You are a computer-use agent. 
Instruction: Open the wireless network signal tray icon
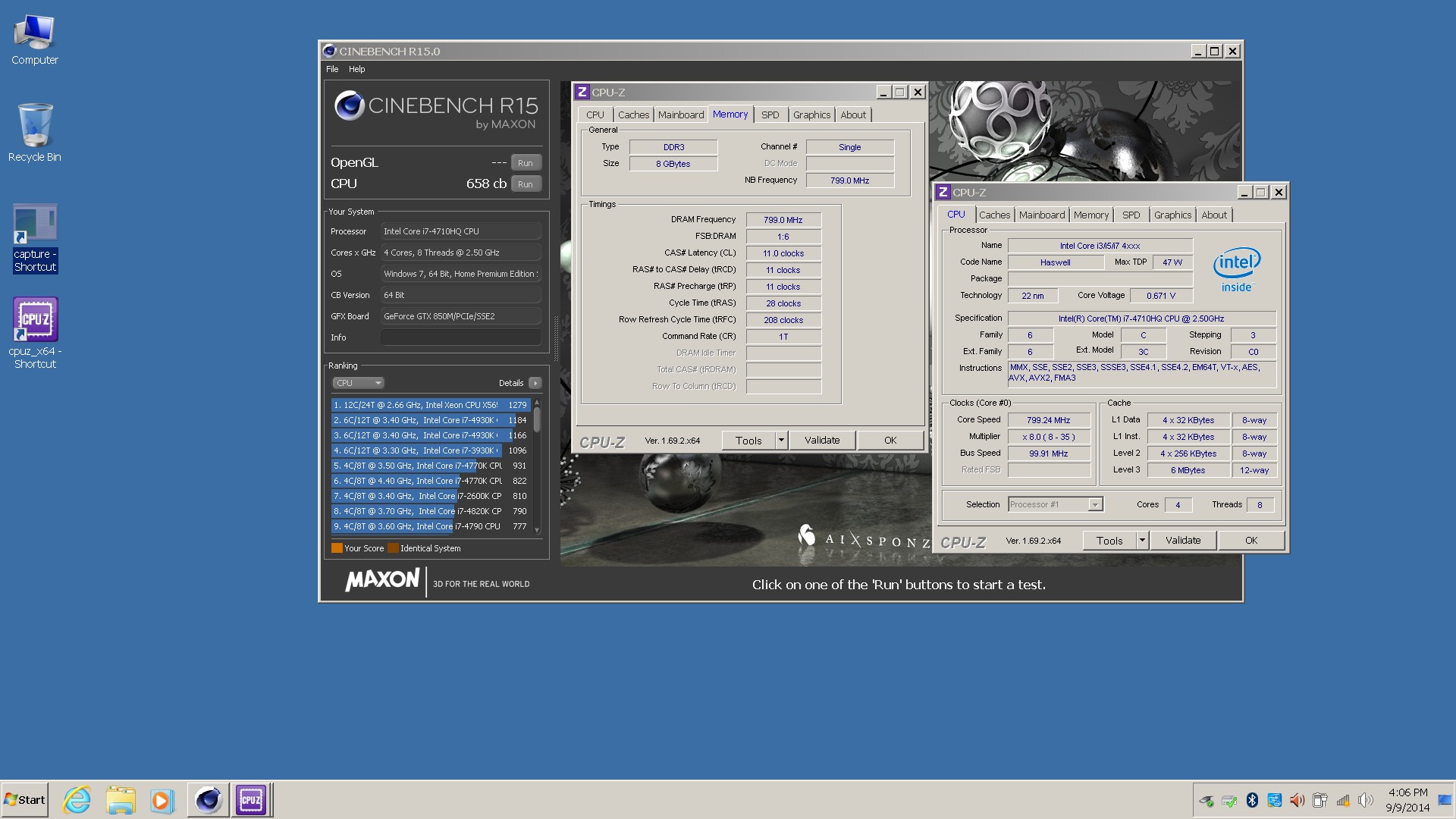(x=1343, y=800)
